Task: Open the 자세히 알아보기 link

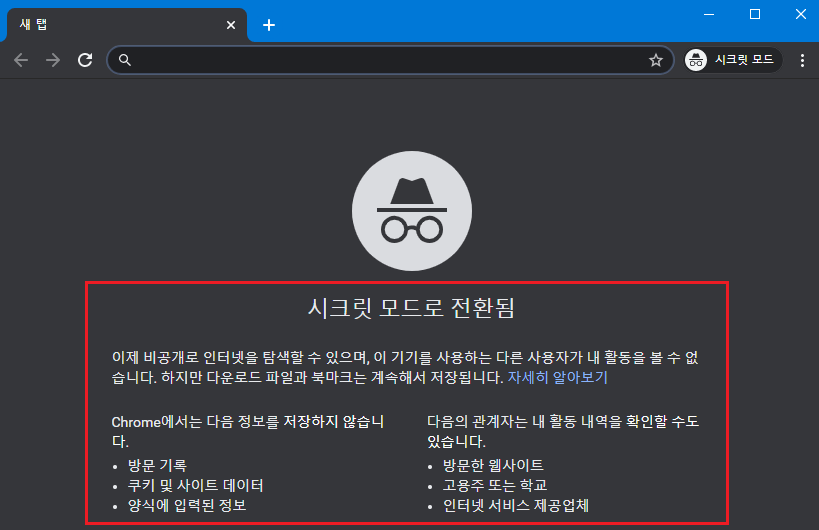Action: point(558,378)
